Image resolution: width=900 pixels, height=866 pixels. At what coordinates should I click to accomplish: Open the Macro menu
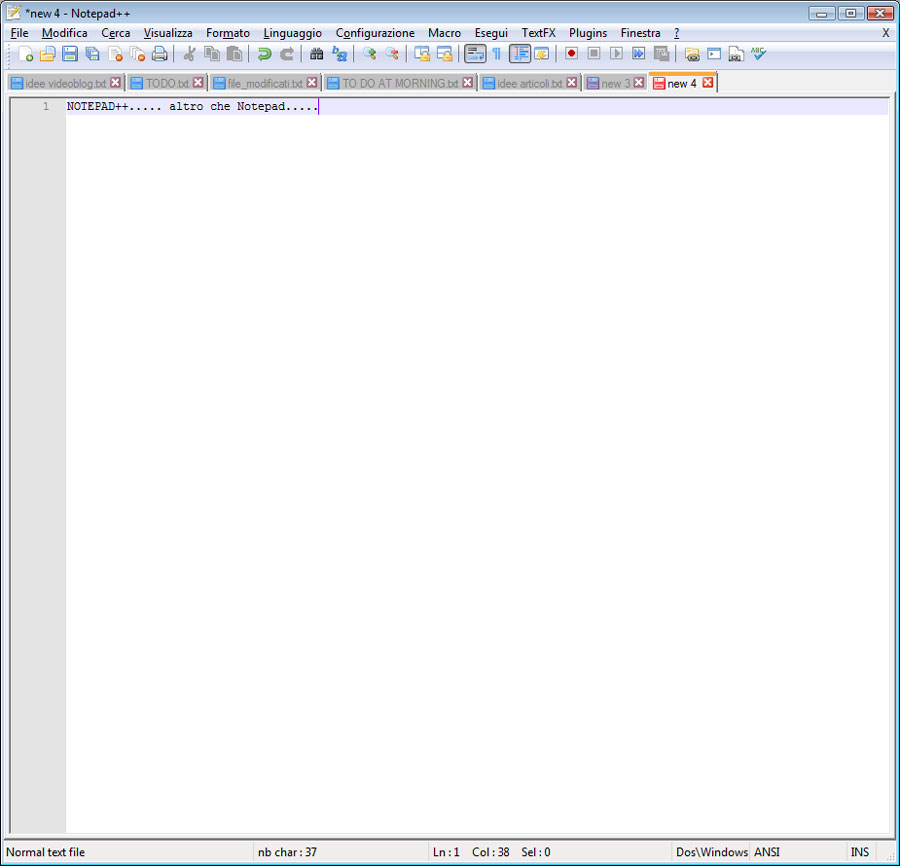[x=444, y=33]
